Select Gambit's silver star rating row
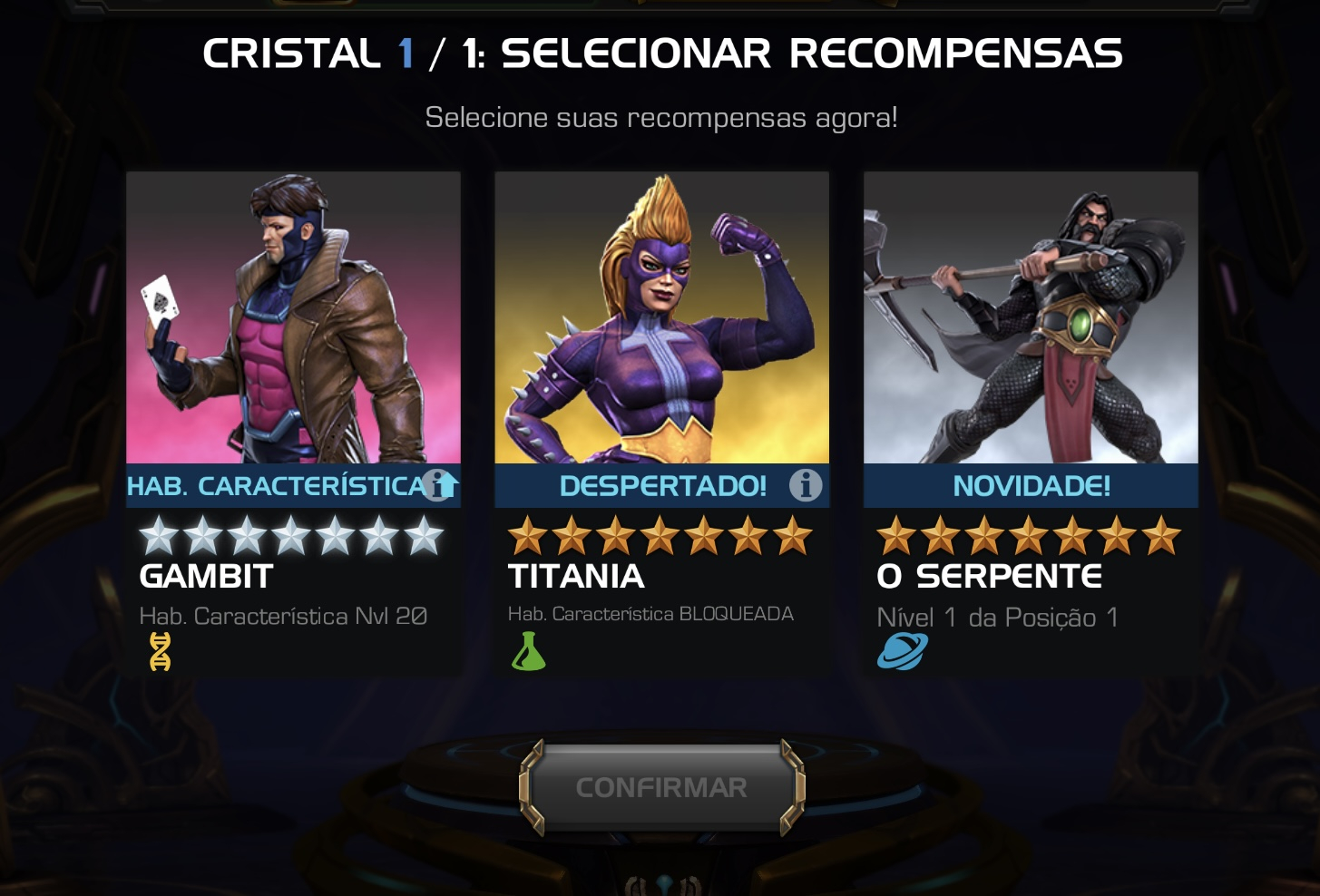 291,536
